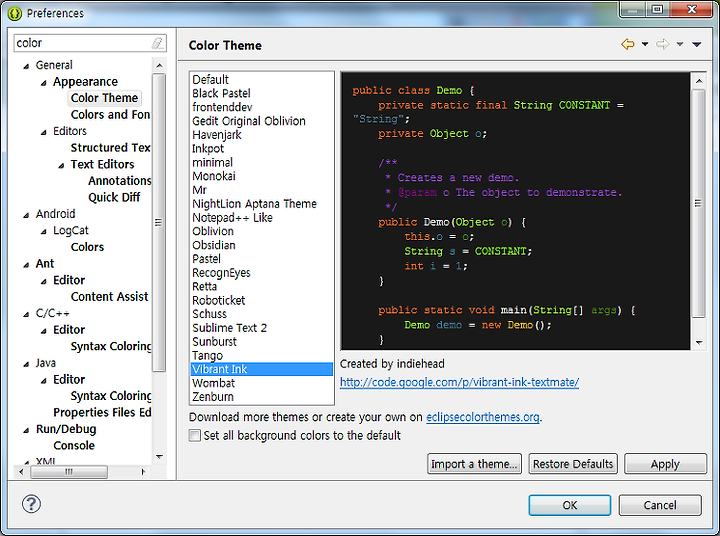
Task: Select the Default theme
Action: point(262,79)
